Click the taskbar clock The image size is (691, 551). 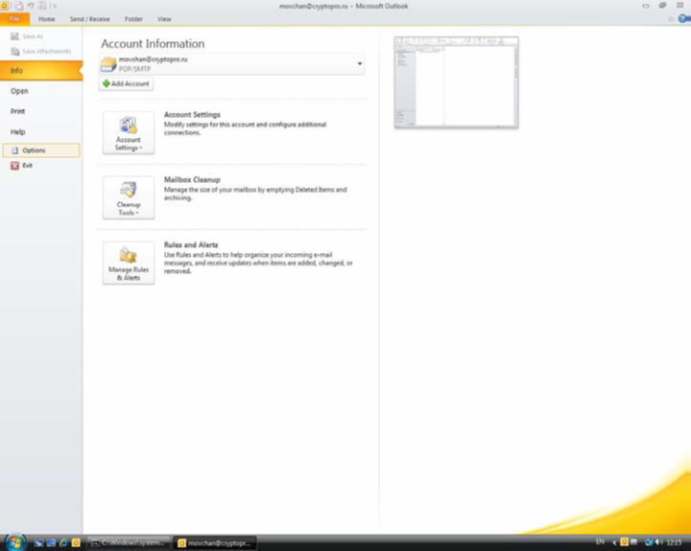tap(674, 543)
